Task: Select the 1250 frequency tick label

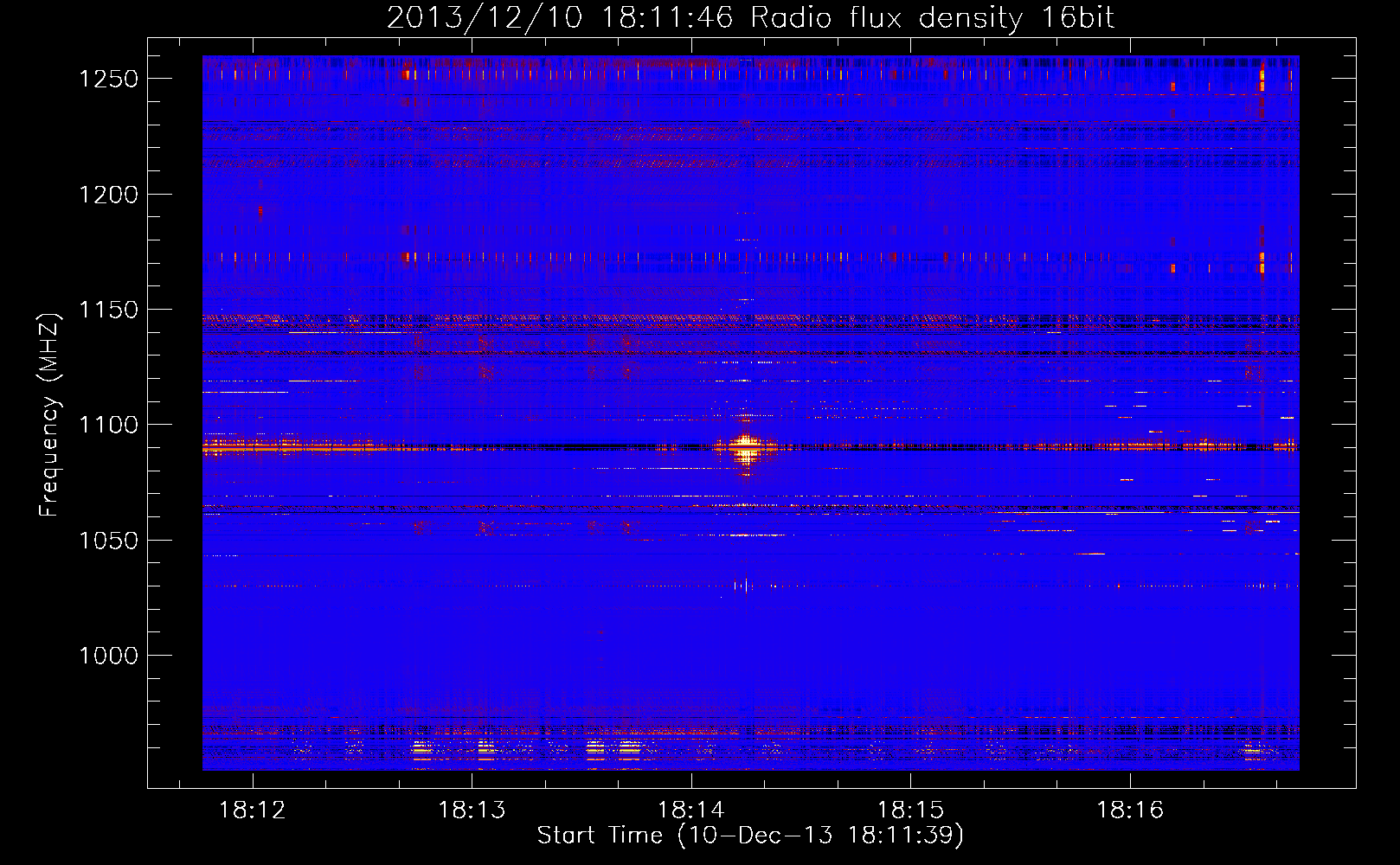Action: 109,79
